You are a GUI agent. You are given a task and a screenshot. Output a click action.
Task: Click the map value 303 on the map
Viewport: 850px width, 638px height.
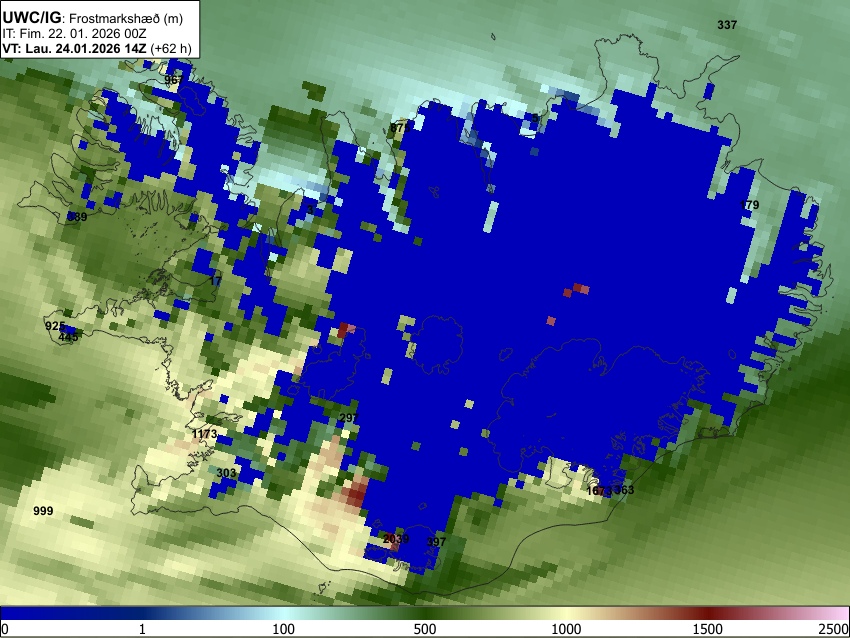point(226,473)
